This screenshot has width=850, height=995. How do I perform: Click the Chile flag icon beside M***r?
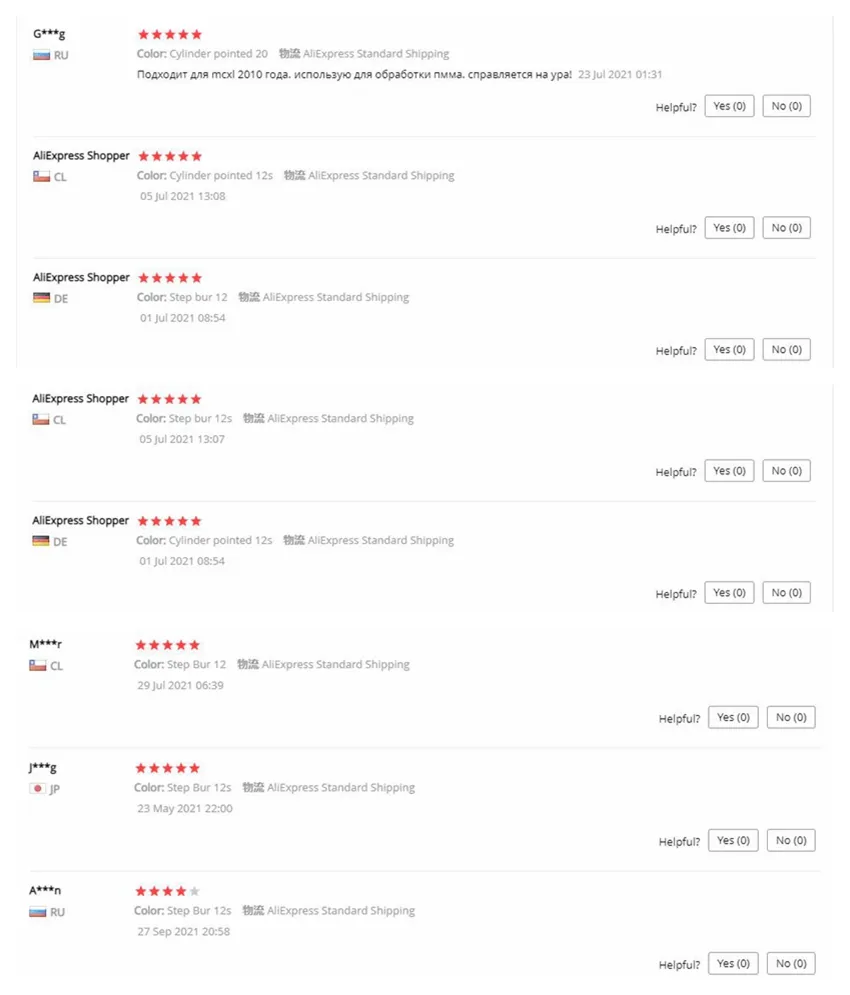tap(37, 666)
